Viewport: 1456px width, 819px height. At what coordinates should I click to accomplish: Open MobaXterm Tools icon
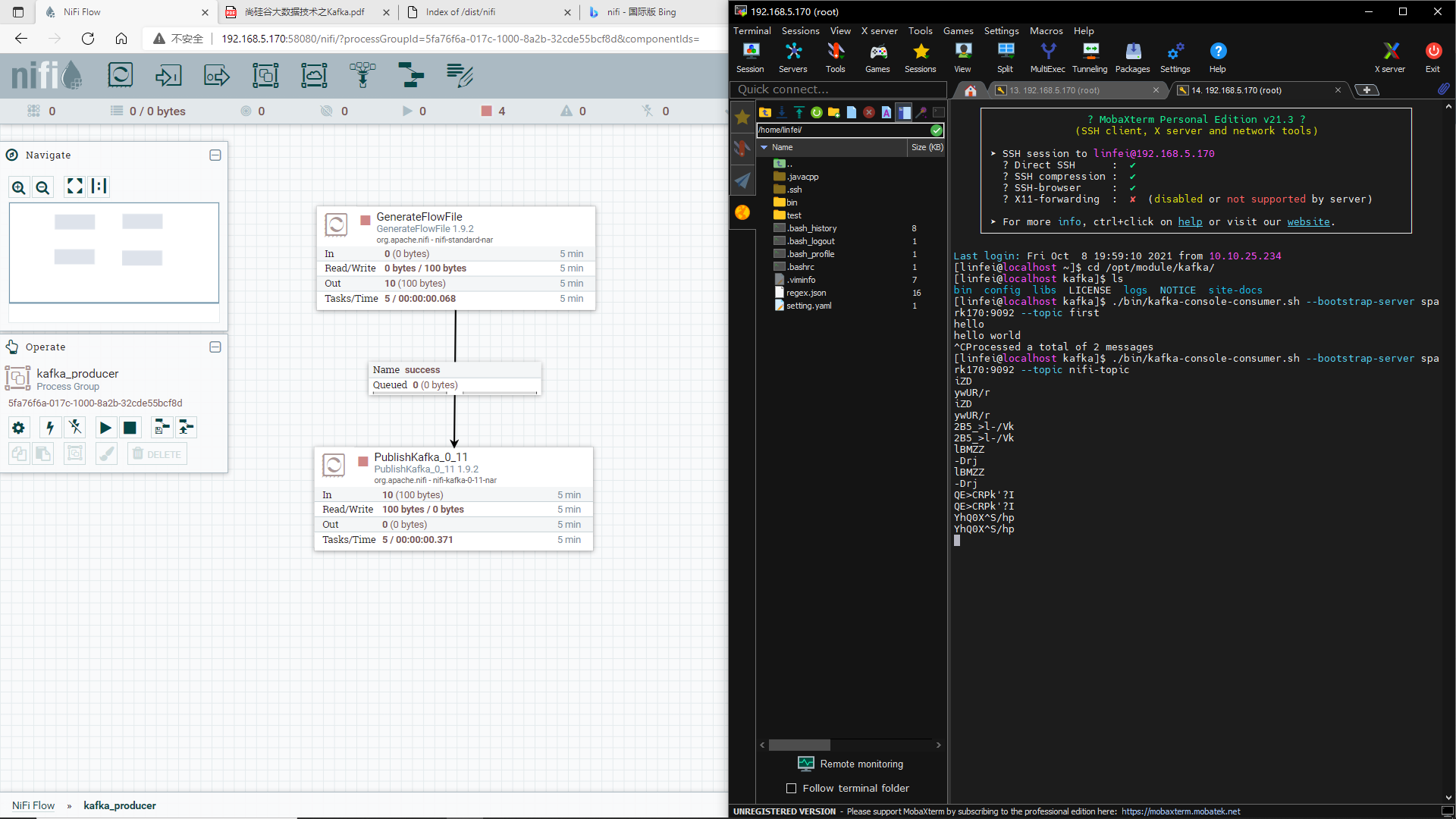coord(836,58)
